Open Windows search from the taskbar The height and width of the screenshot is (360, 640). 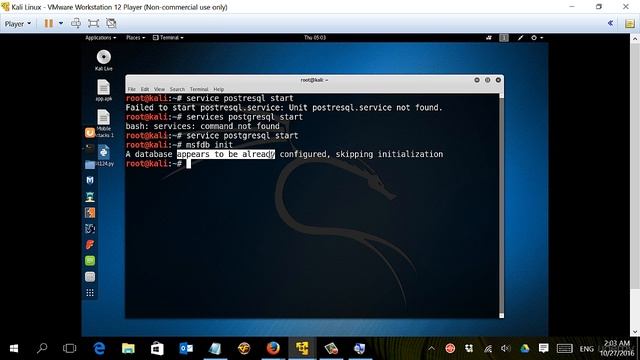pos(42,348)
